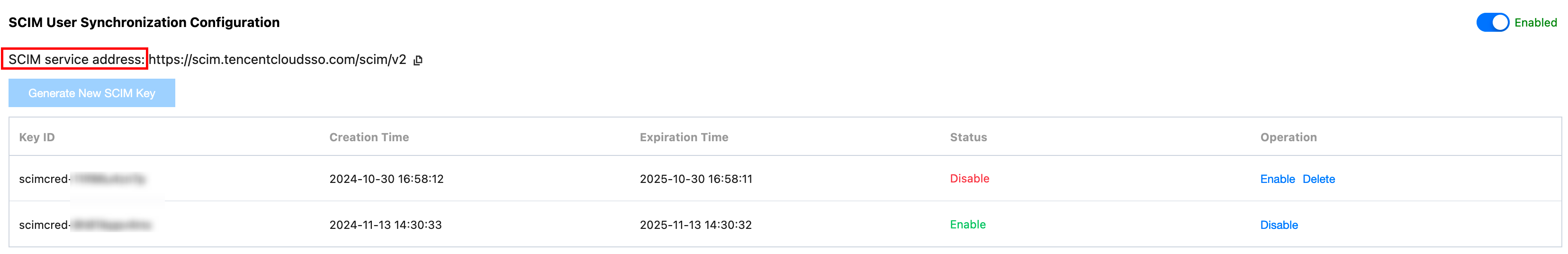Click the green Enable status text
Image resolution: width=1568 pixels, height=254 pixels.
[x=967, y=225]
